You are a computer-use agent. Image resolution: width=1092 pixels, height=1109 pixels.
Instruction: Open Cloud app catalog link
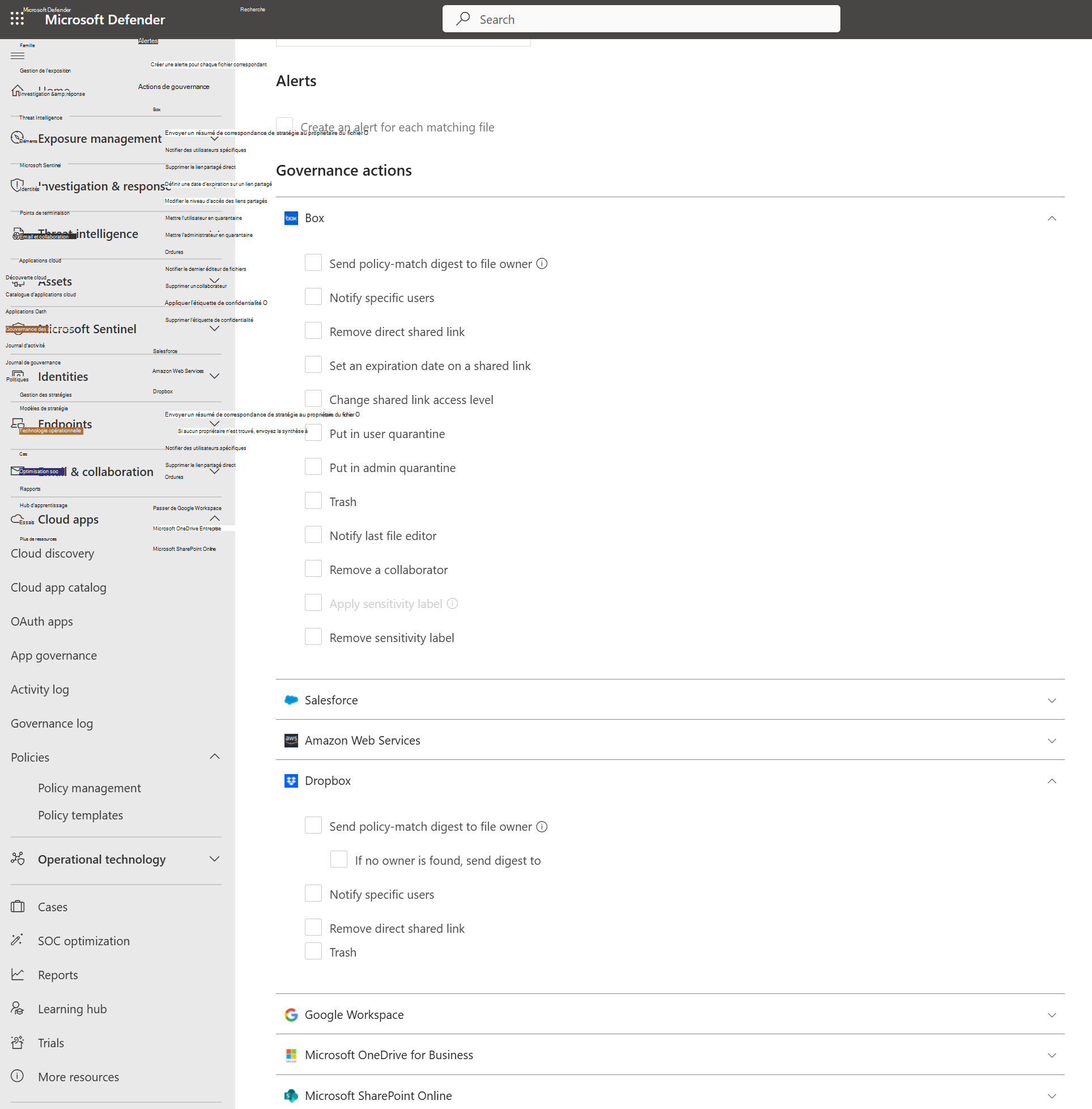(x=58, y=587)
